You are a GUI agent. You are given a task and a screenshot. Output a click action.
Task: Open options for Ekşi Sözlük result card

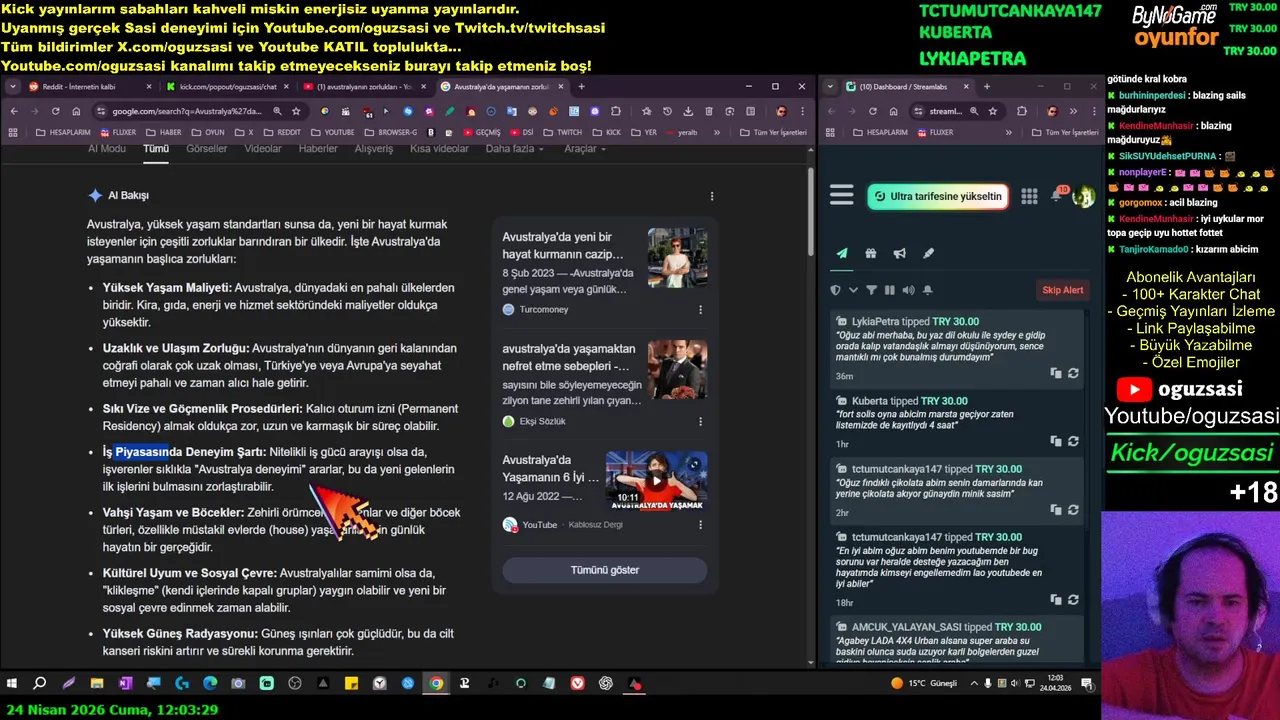pos(700,422)
